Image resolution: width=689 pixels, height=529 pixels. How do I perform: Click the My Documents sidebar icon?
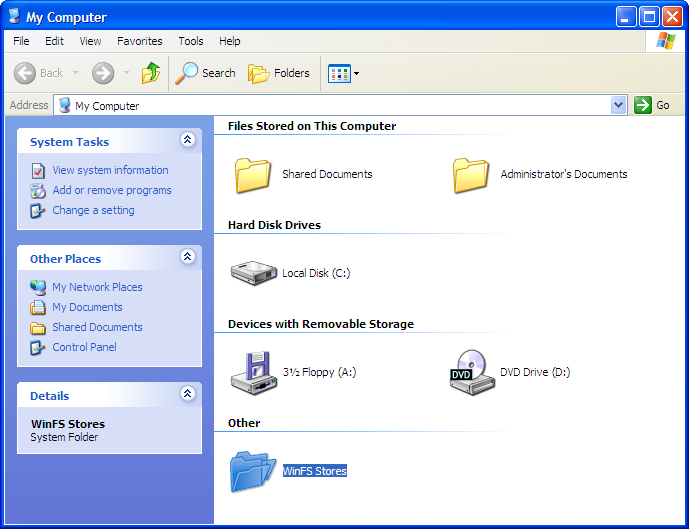[x=38, y=308]
